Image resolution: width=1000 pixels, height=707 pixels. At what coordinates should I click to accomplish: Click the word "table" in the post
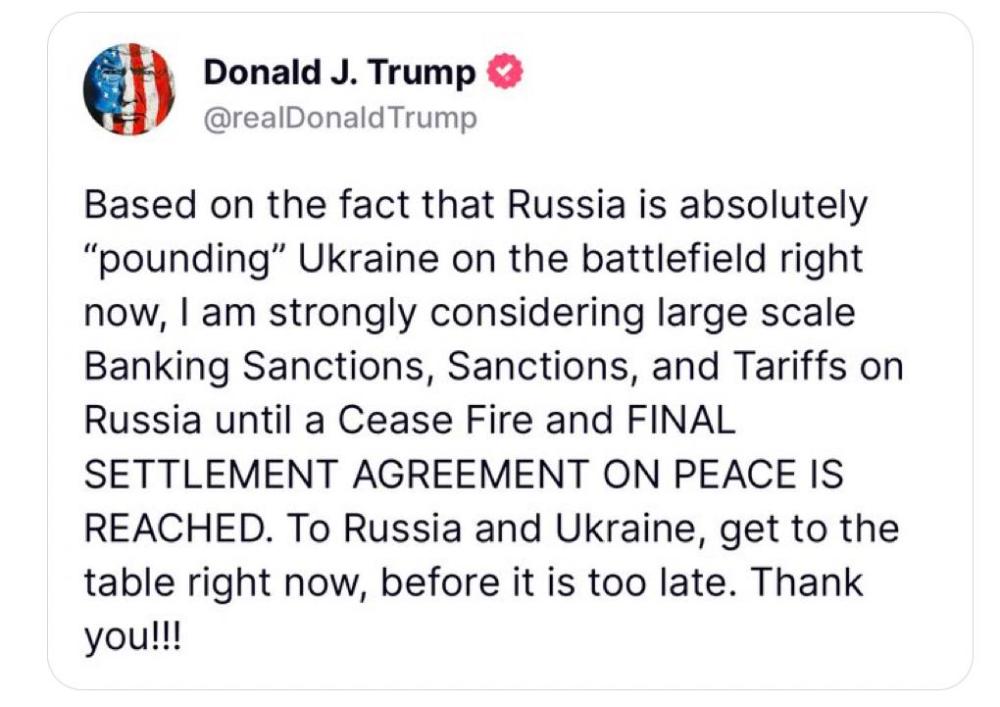click(126, 582)
